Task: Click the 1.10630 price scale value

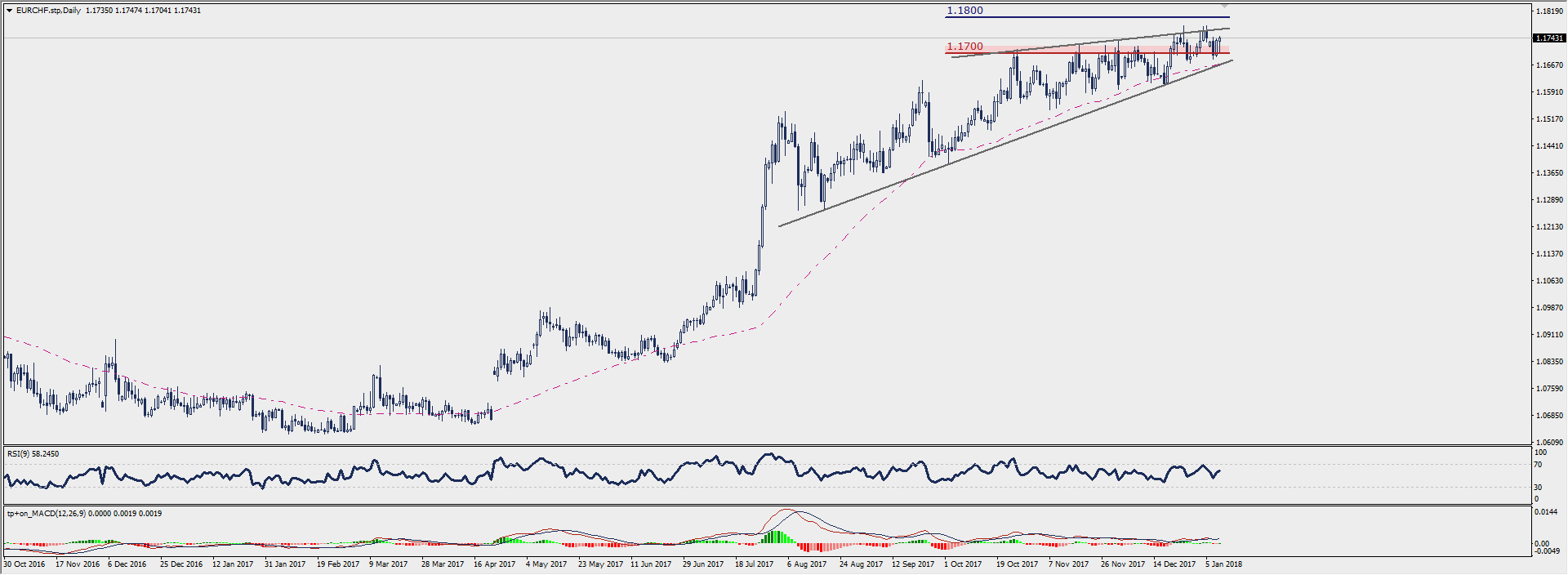Action: pyautogui.click(x=1549, y=281)
